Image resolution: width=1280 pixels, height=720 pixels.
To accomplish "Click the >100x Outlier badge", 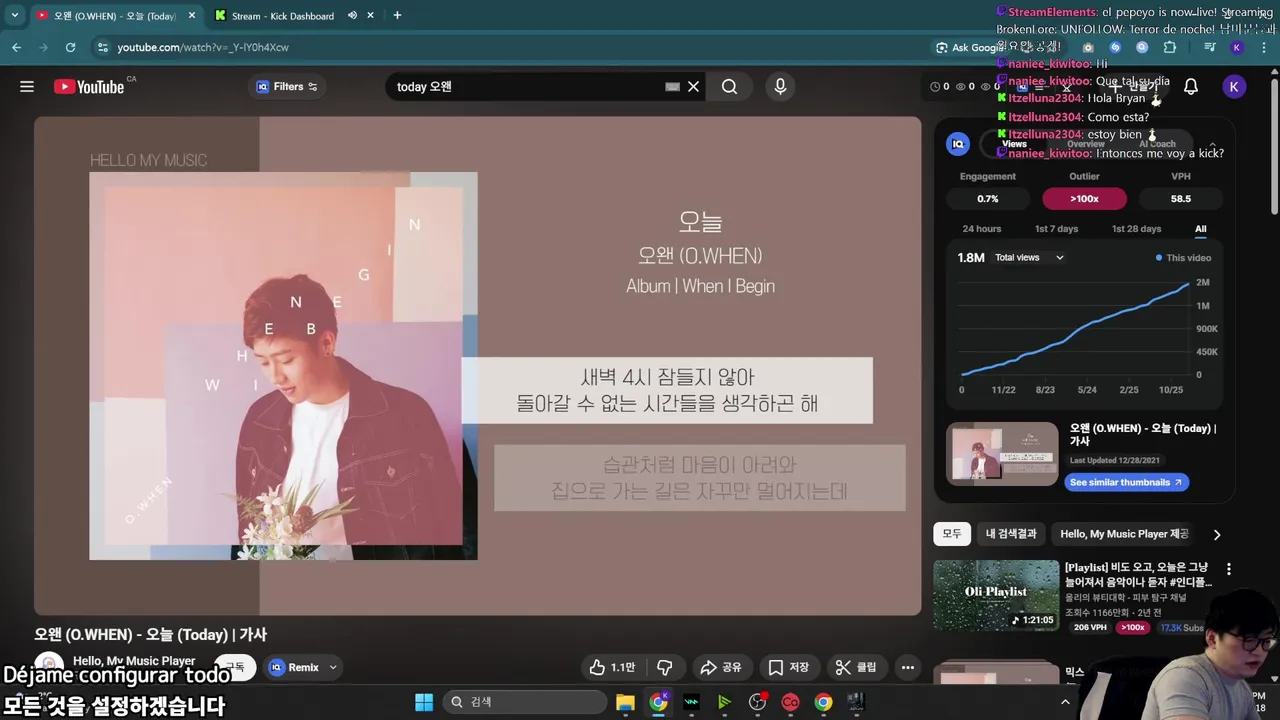I will (x=1084, y=199).
